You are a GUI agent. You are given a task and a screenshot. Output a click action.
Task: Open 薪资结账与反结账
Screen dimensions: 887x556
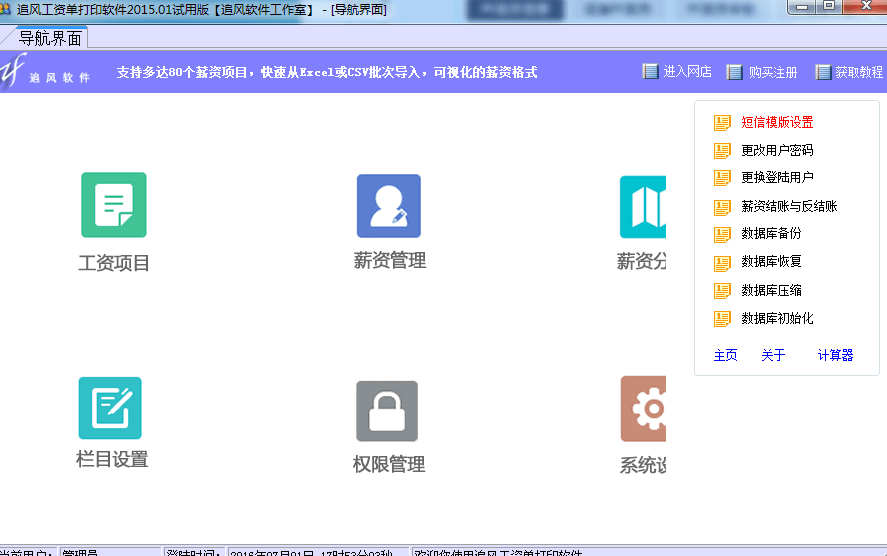[x=788, y=207]
